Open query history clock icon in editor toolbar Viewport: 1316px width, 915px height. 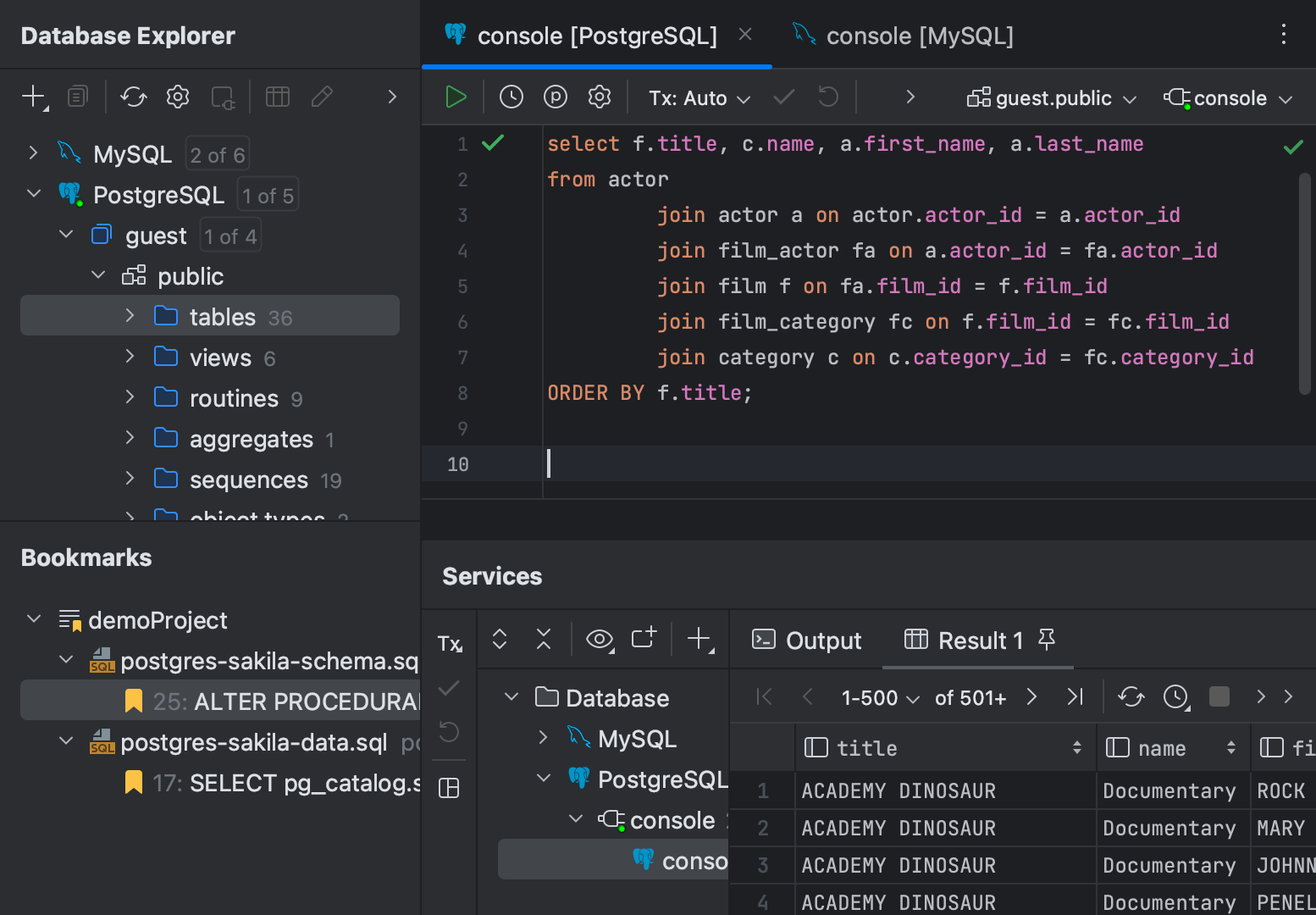click(x=511, y=97)
